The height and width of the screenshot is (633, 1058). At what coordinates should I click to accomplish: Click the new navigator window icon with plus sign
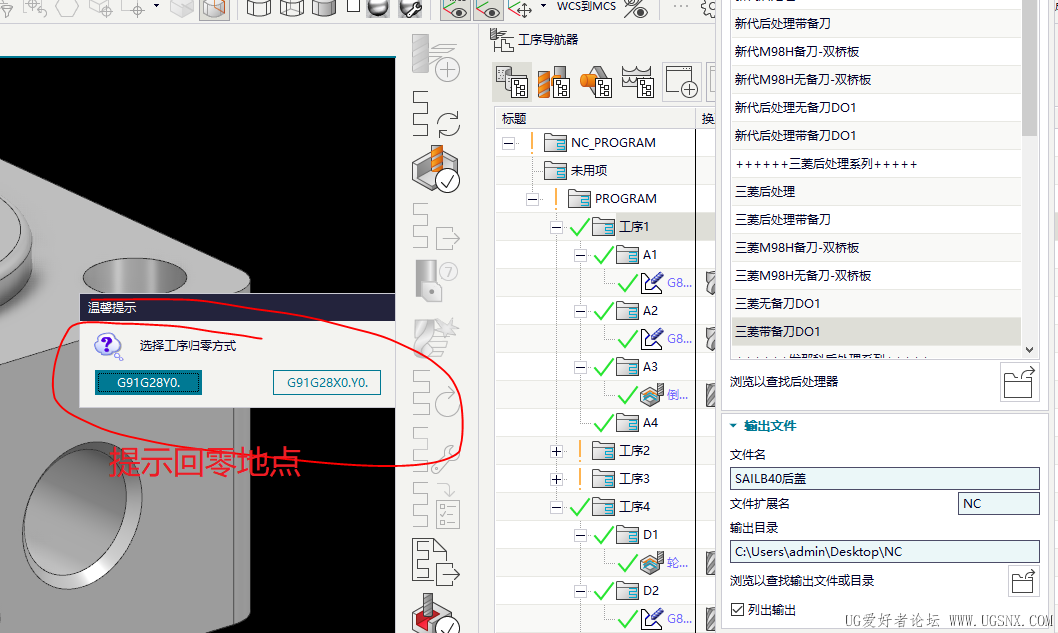tap(683, 82)
